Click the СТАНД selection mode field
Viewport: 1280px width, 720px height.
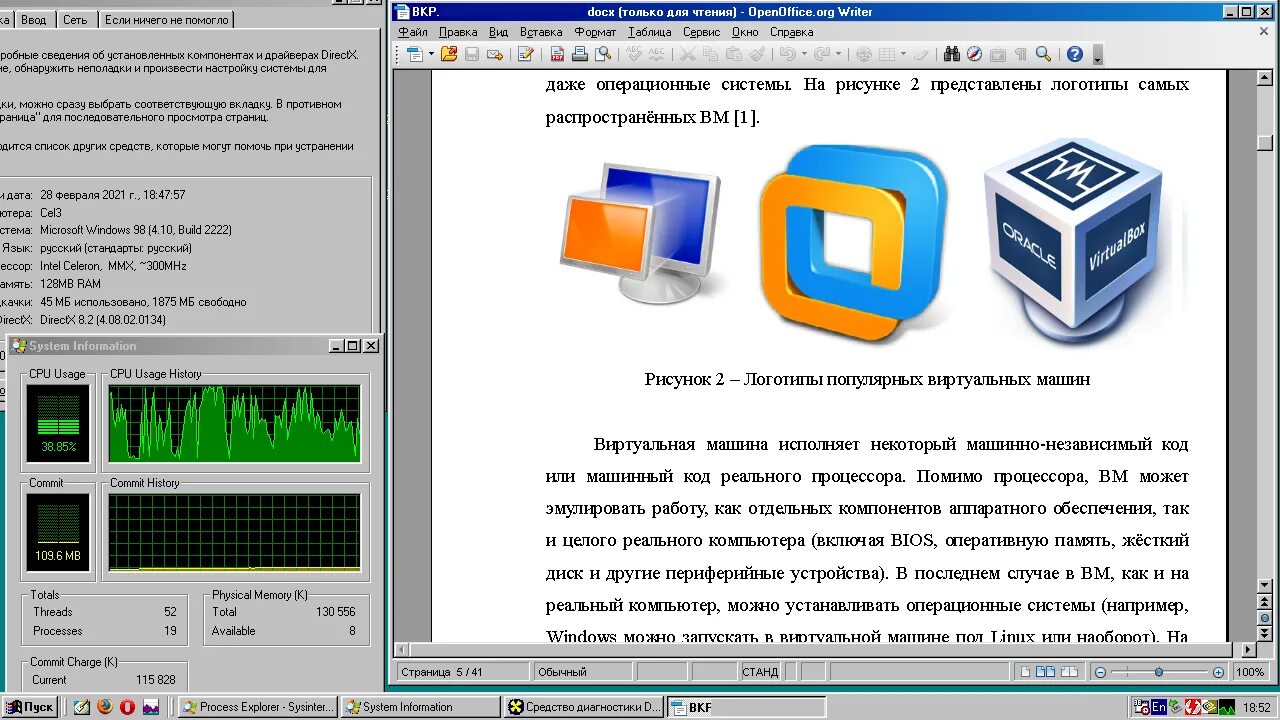pyautogui.click(x=760, y=672)
